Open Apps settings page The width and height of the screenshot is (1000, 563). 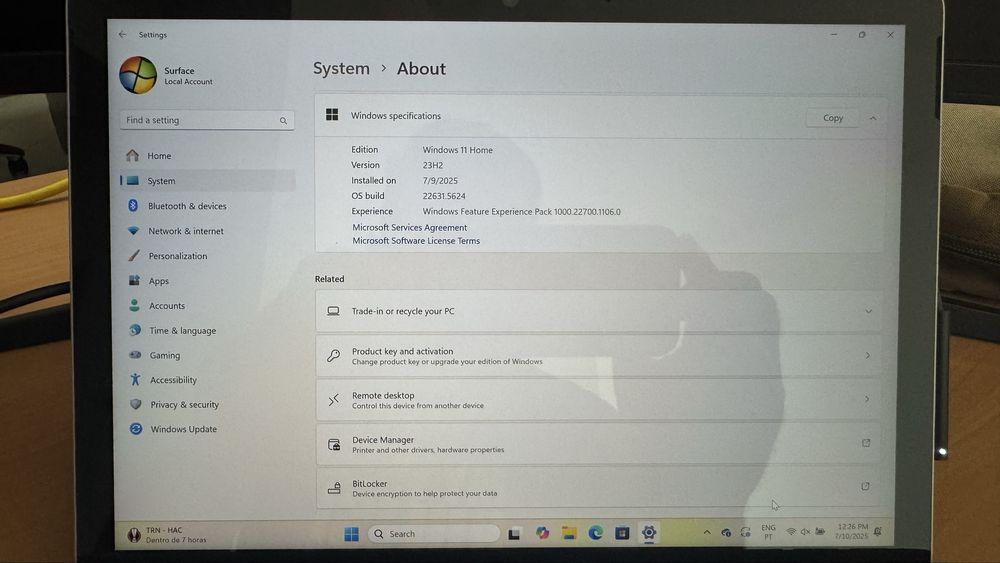coord(207,281)
